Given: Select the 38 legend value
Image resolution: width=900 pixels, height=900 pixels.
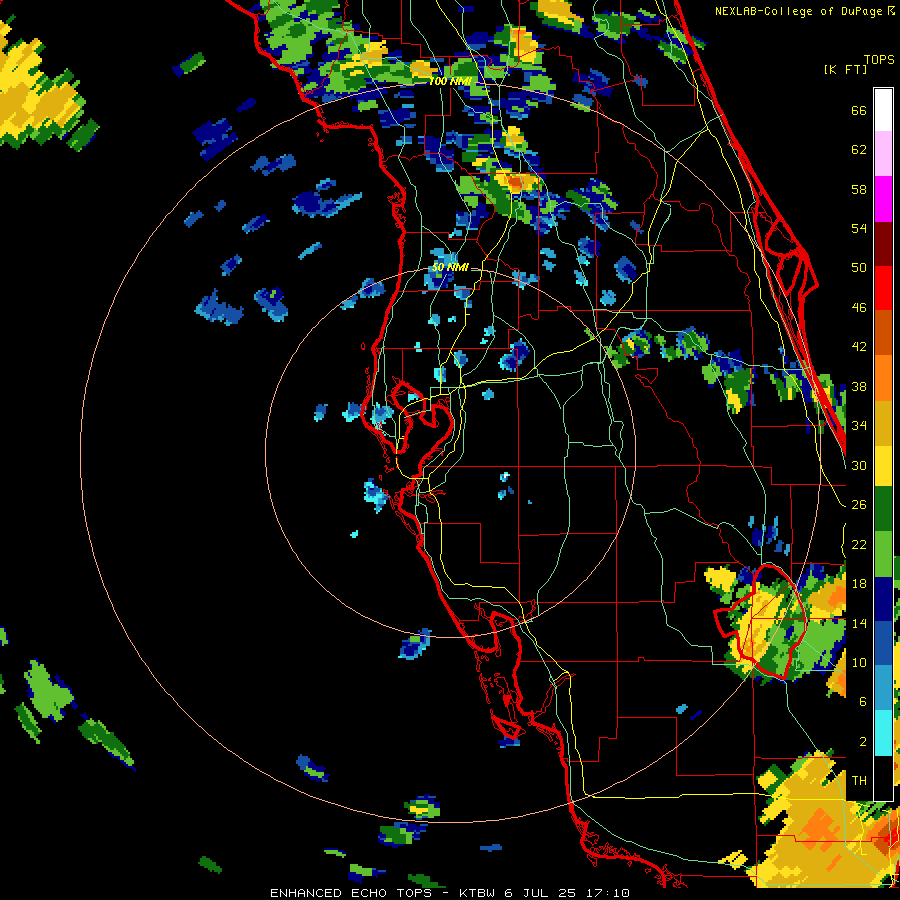Looking at the screenshot, I should tap(859, 387).
